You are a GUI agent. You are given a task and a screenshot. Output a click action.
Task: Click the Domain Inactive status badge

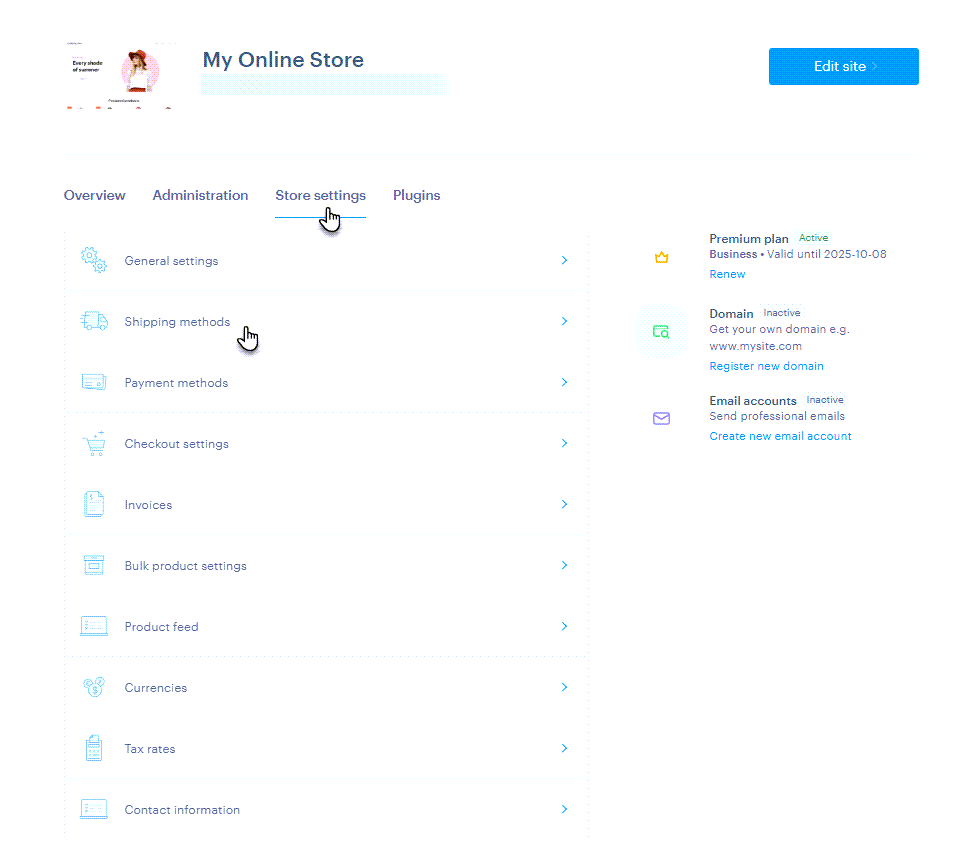(x=781, y=313)
